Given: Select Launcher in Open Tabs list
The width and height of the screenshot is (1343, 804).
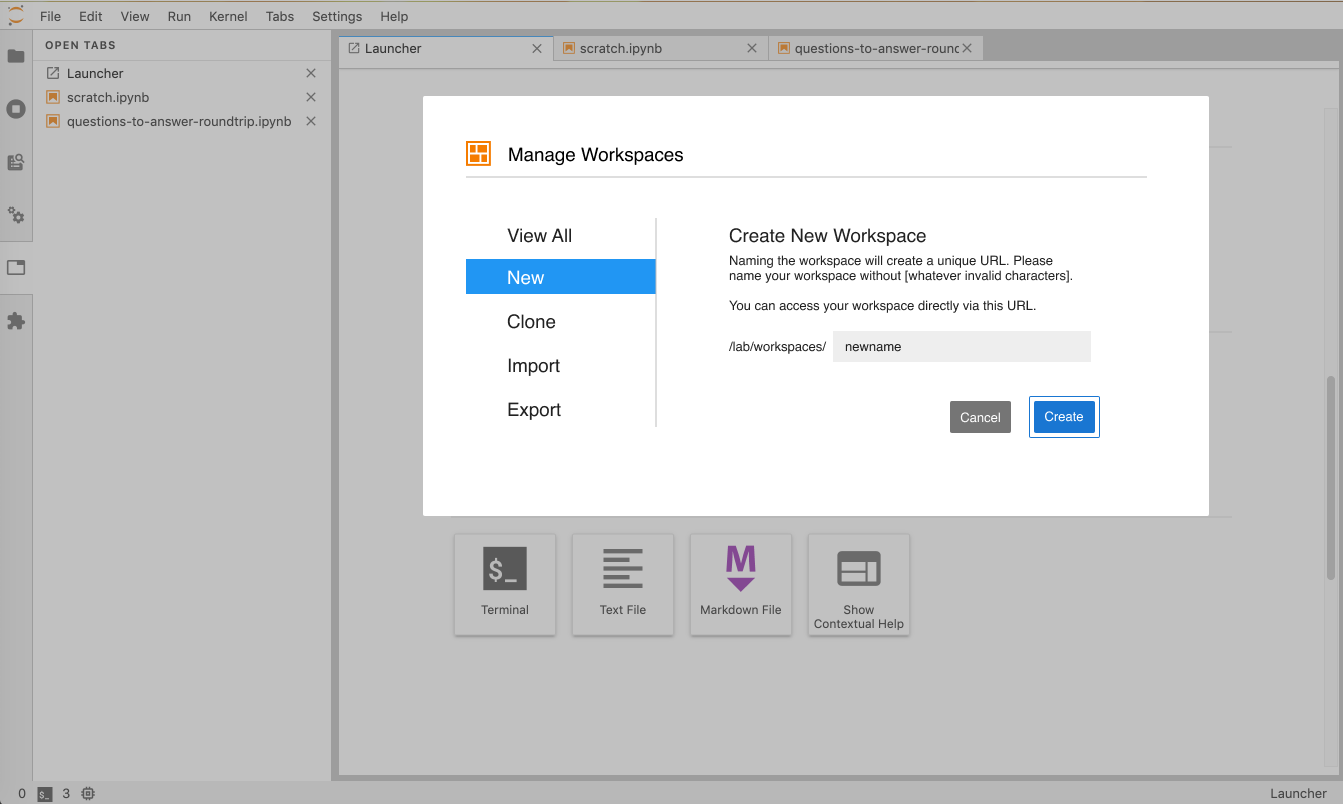Looking at the screenshot, I should [x=183, y=73].
